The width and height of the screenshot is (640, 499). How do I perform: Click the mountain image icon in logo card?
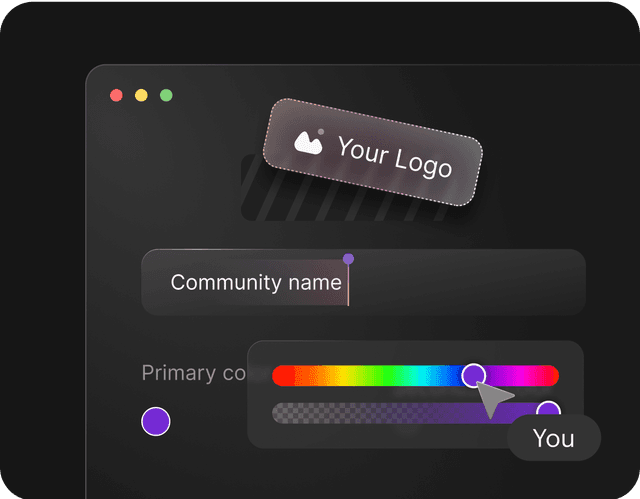point(309,142)
